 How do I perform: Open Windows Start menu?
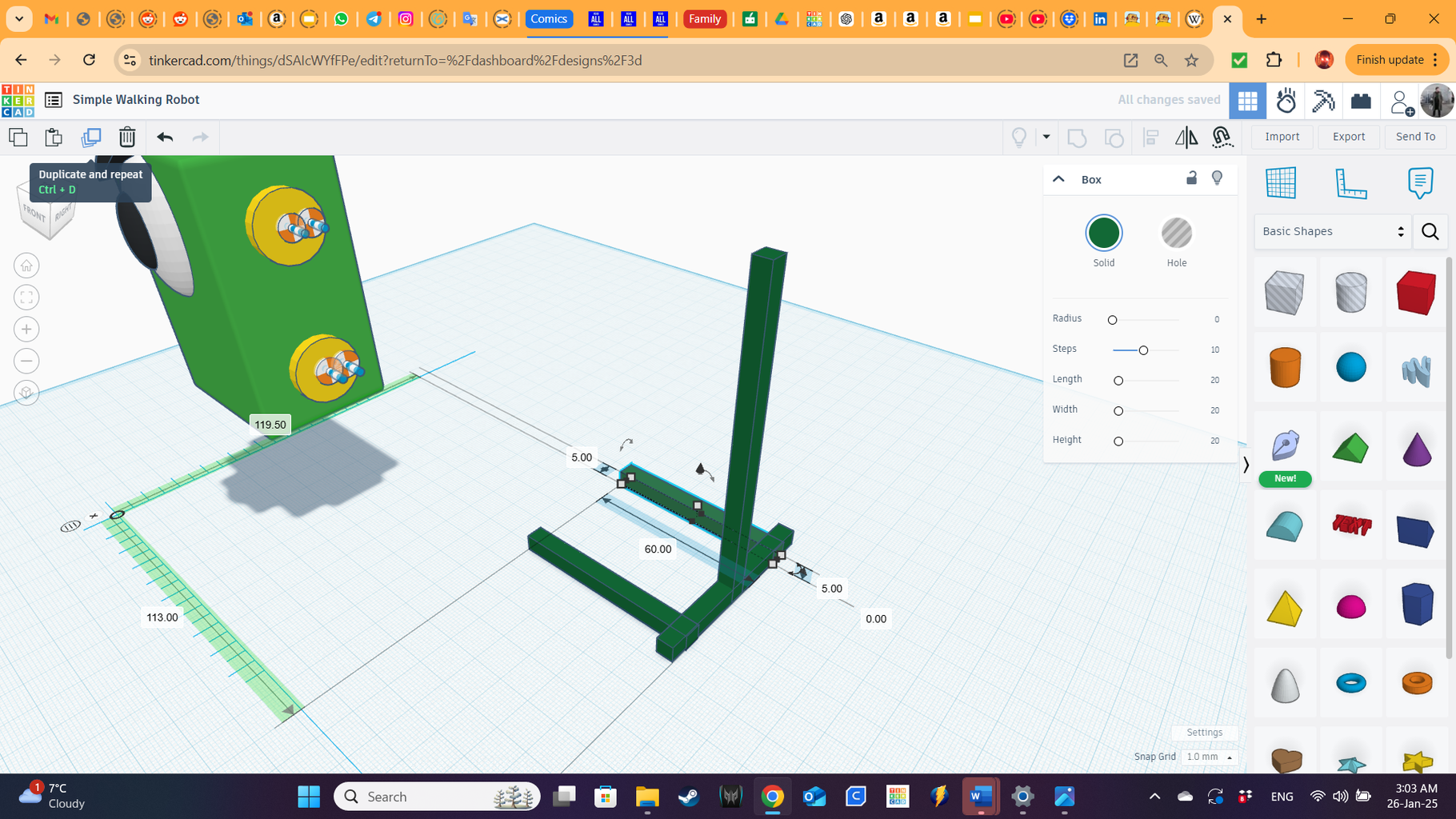click(x=309, y=797)
